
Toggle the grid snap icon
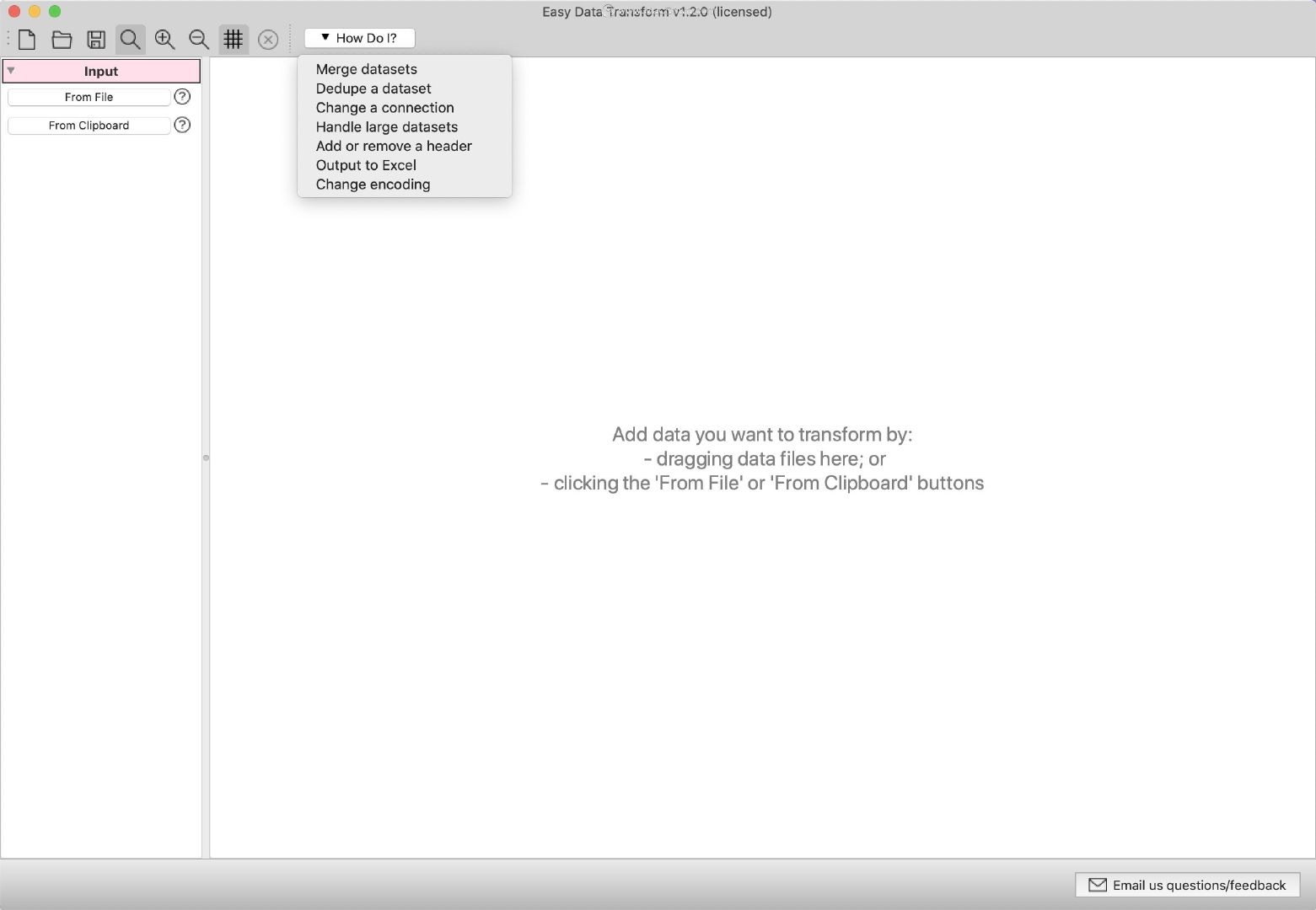tap(234, 39)
